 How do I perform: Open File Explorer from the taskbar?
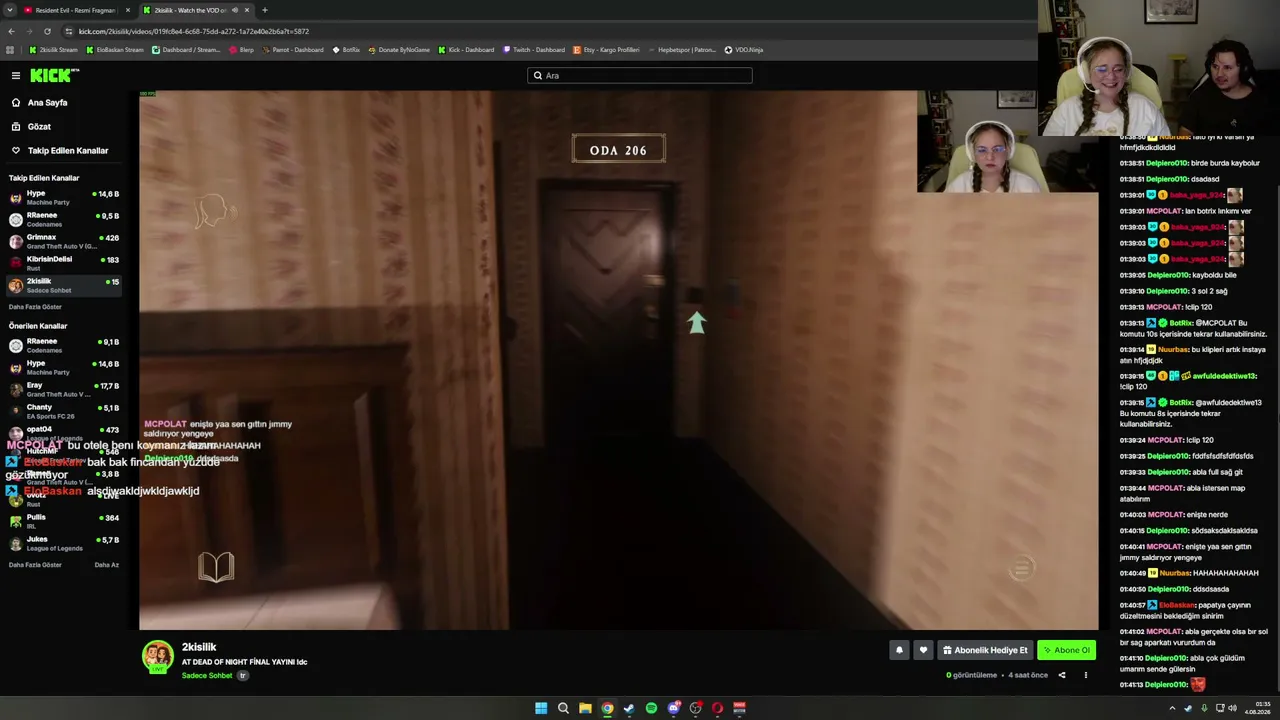[x=585, y=708]
